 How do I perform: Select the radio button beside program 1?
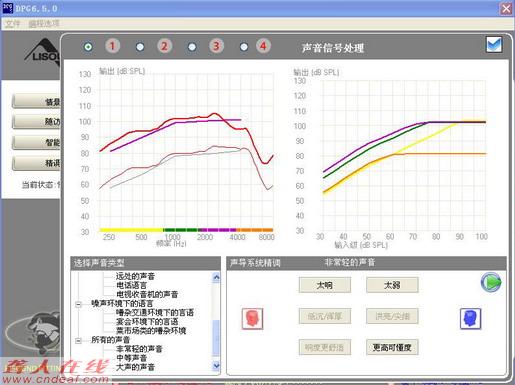click(x=88, y=47)
